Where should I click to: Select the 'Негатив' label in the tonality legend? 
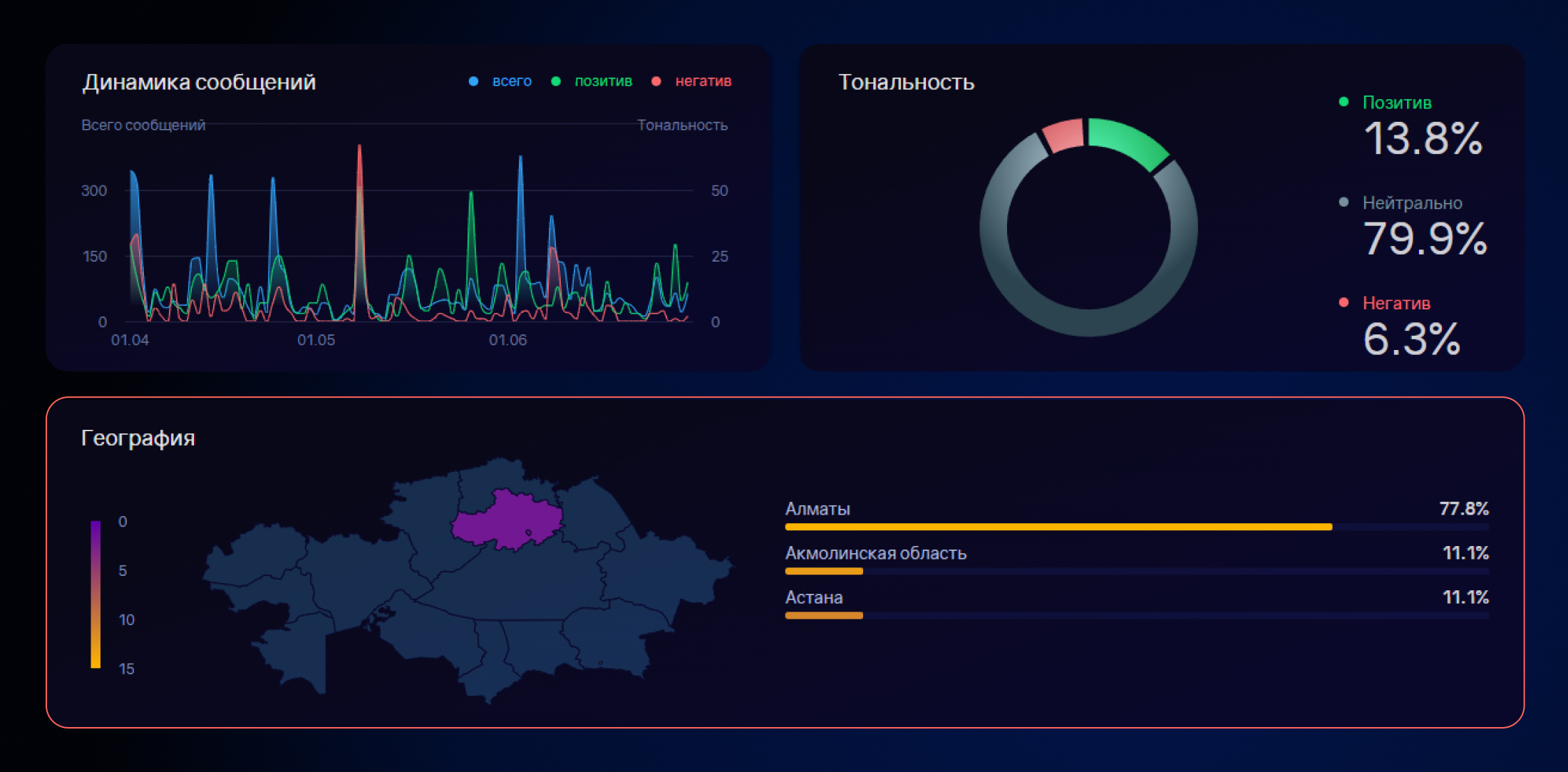click(1396, 304)
